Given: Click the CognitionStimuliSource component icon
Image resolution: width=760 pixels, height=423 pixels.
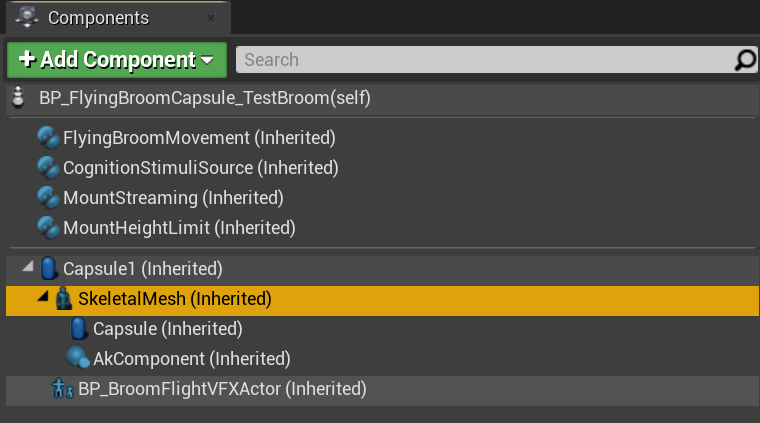Looking at the screenshot, I should click(48, 167).
